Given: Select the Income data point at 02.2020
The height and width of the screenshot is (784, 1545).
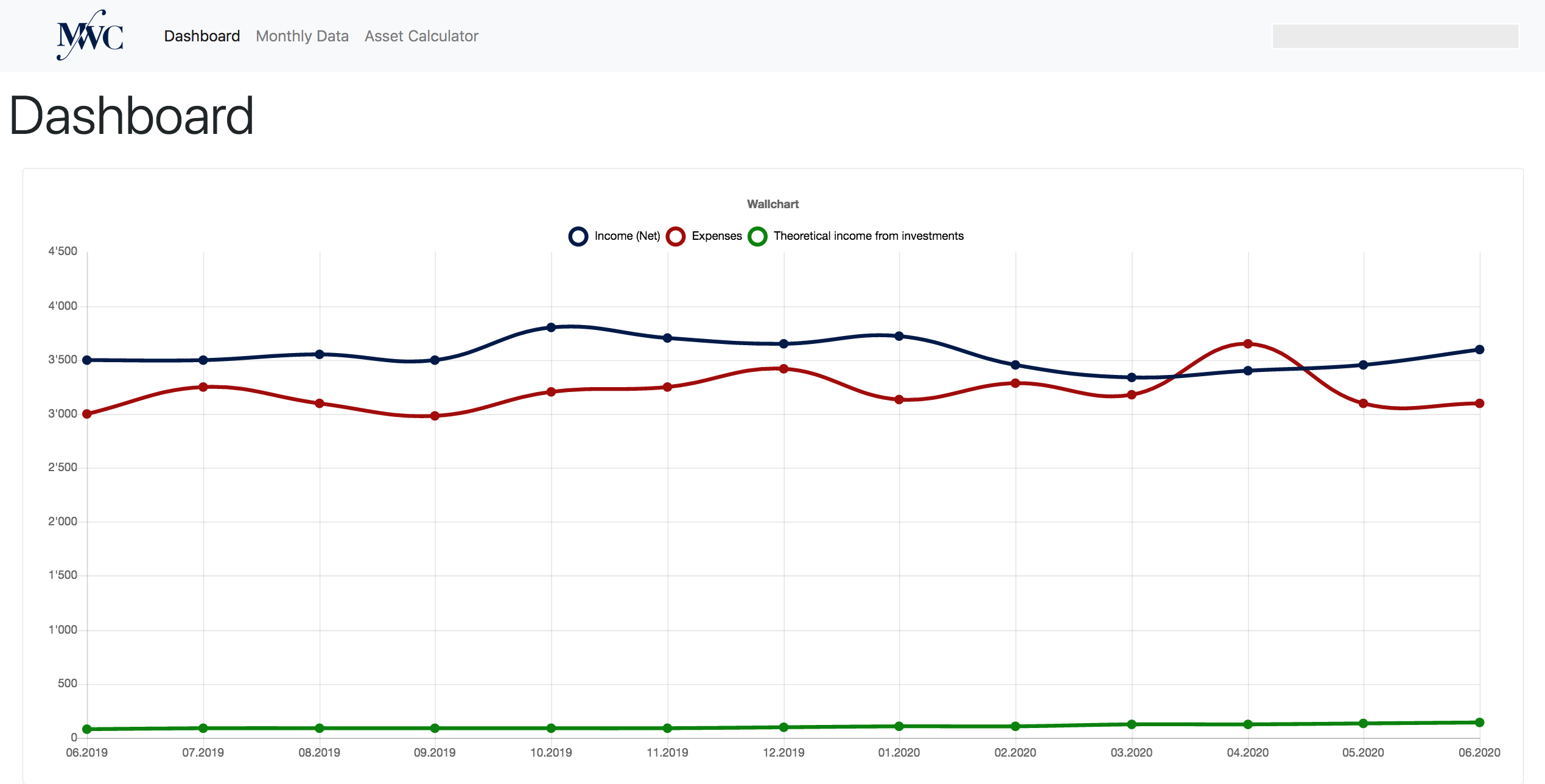Looking at the screenshot, I should point(1015,365).
